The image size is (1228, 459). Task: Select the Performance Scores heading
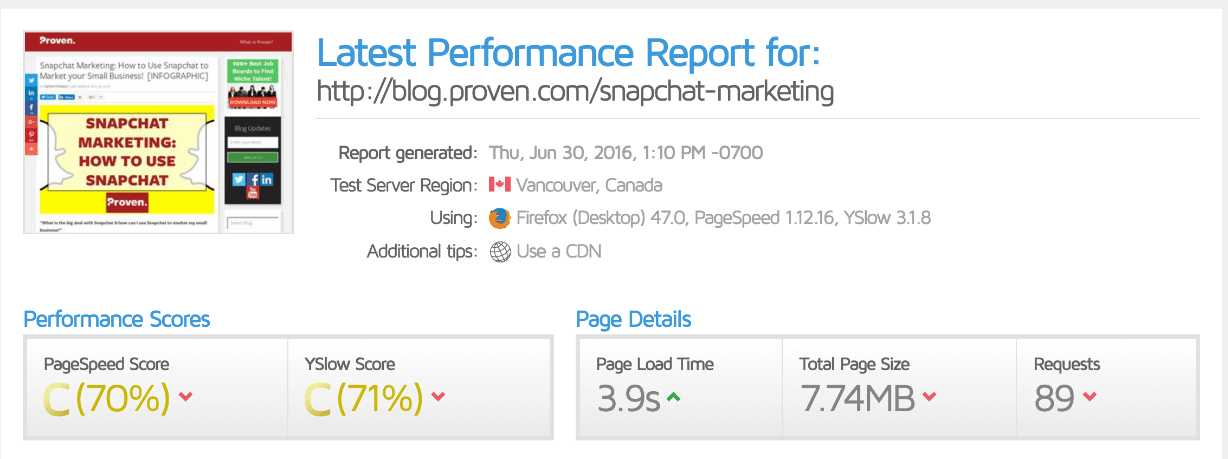pyautogui.click(x=117, y=320)
